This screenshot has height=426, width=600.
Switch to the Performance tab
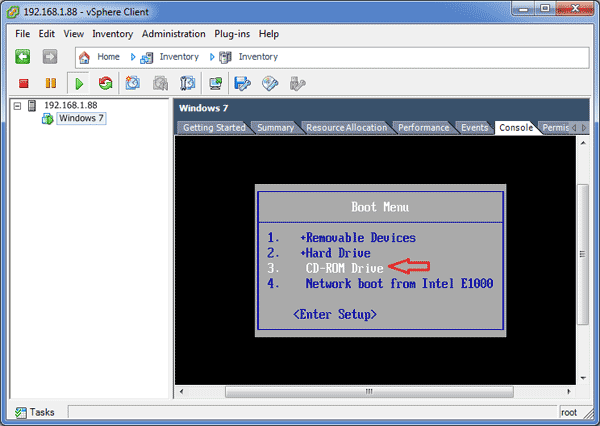[x=423, y=128]
